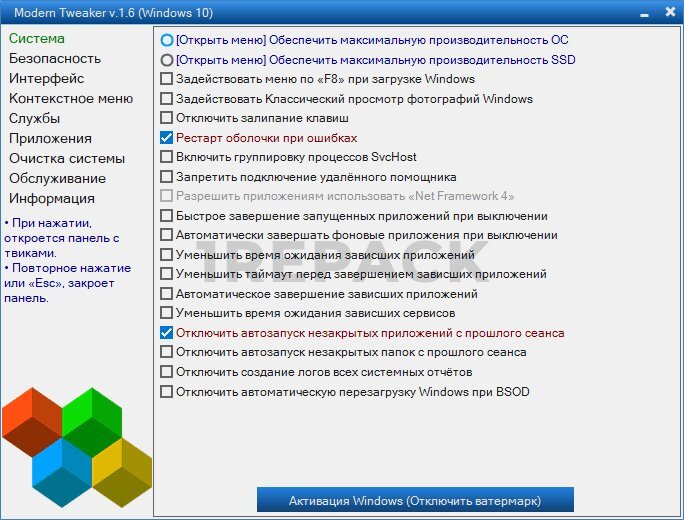Select radio option for maximum OS performance
This screenshot has height=520, width=684.
pyautogui.click(x=167, y=41)
